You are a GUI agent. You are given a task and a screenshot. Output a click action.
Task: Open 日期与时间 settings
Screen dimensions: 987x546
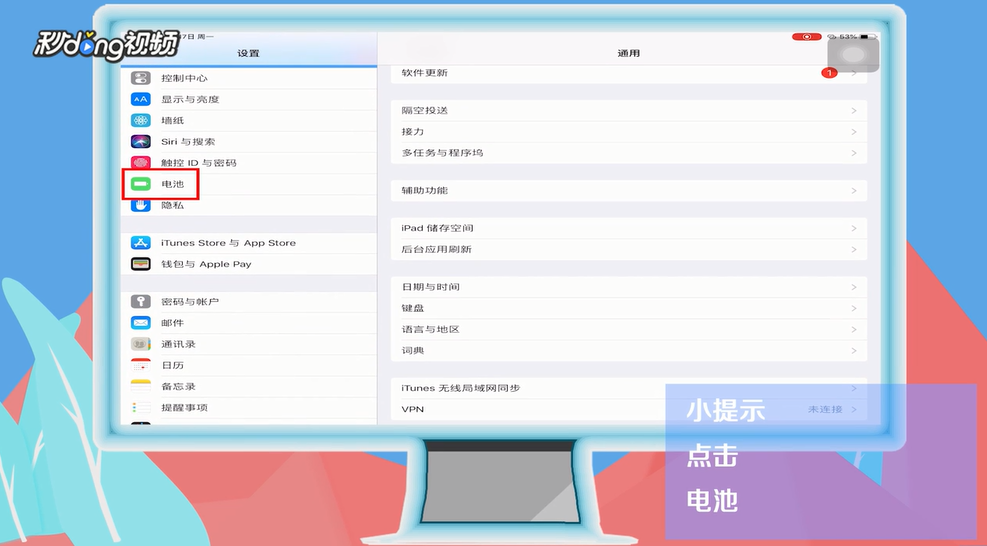click(629, 287)
